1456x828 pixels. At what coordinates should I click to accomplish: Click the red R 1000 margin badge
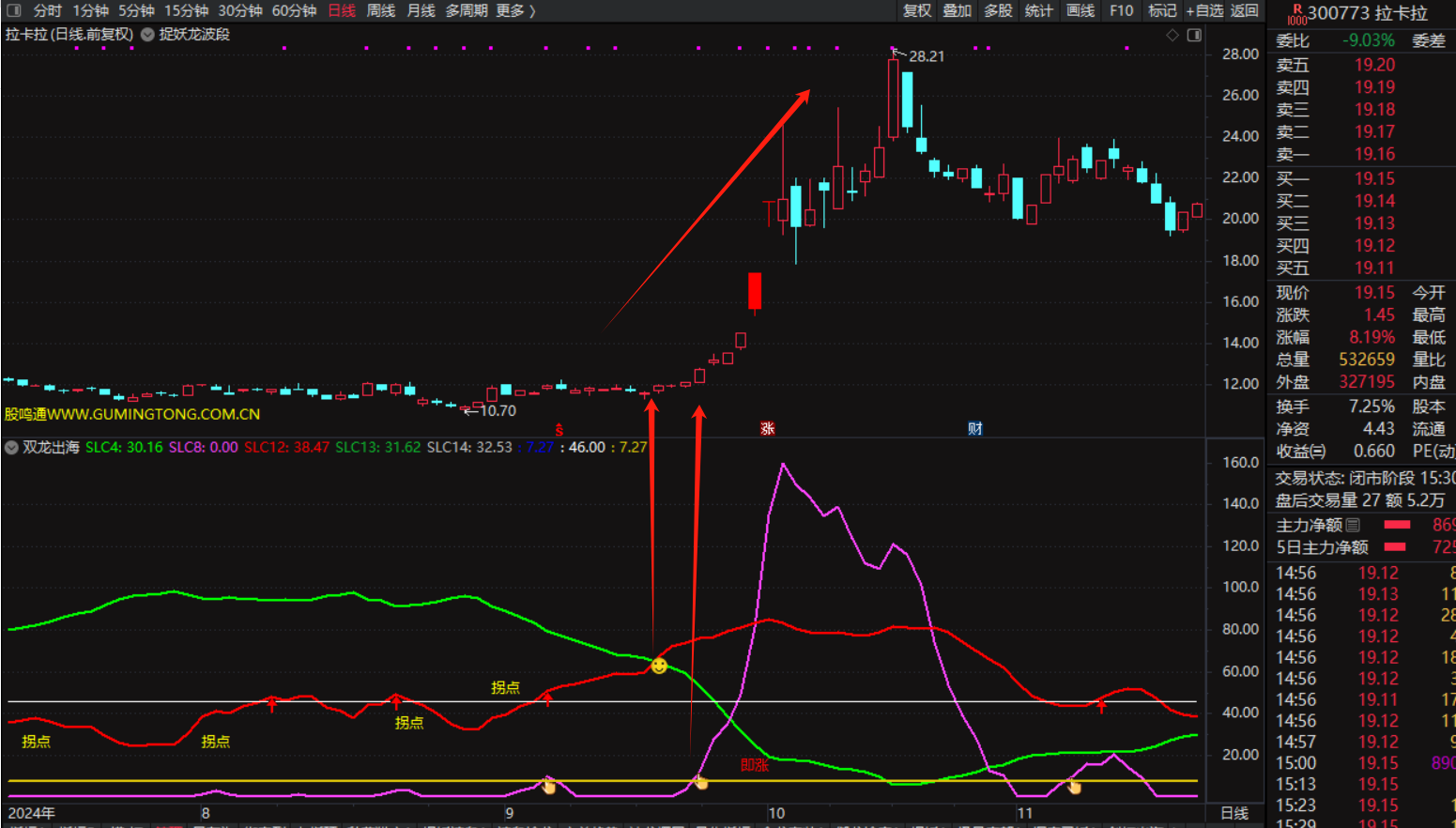click(1296, 14)
